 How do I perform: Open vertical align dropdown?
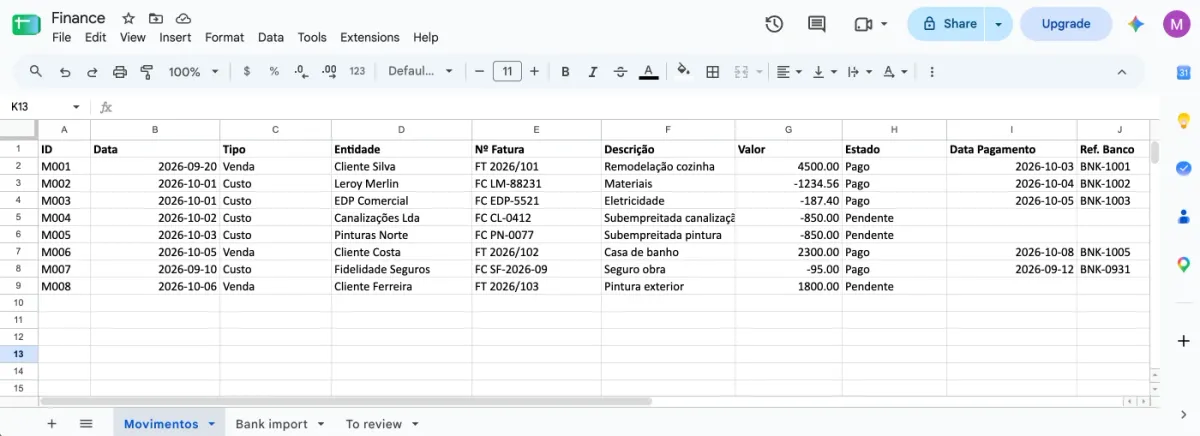click(825, 72)
